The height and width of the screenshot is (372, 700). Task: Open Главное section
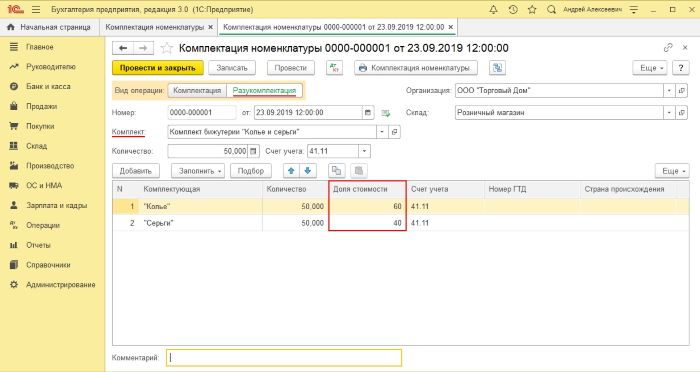(39, 47)
